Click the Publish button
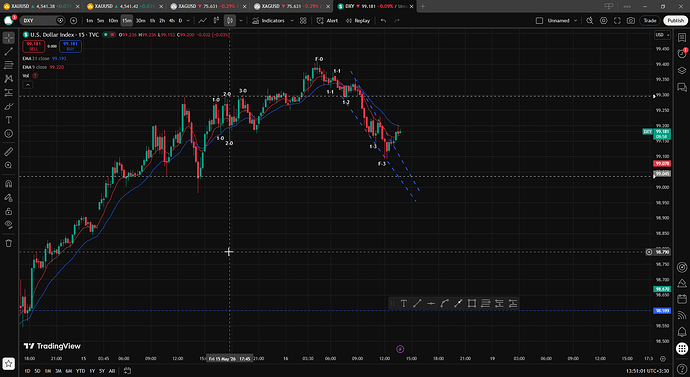 (675, 21)
